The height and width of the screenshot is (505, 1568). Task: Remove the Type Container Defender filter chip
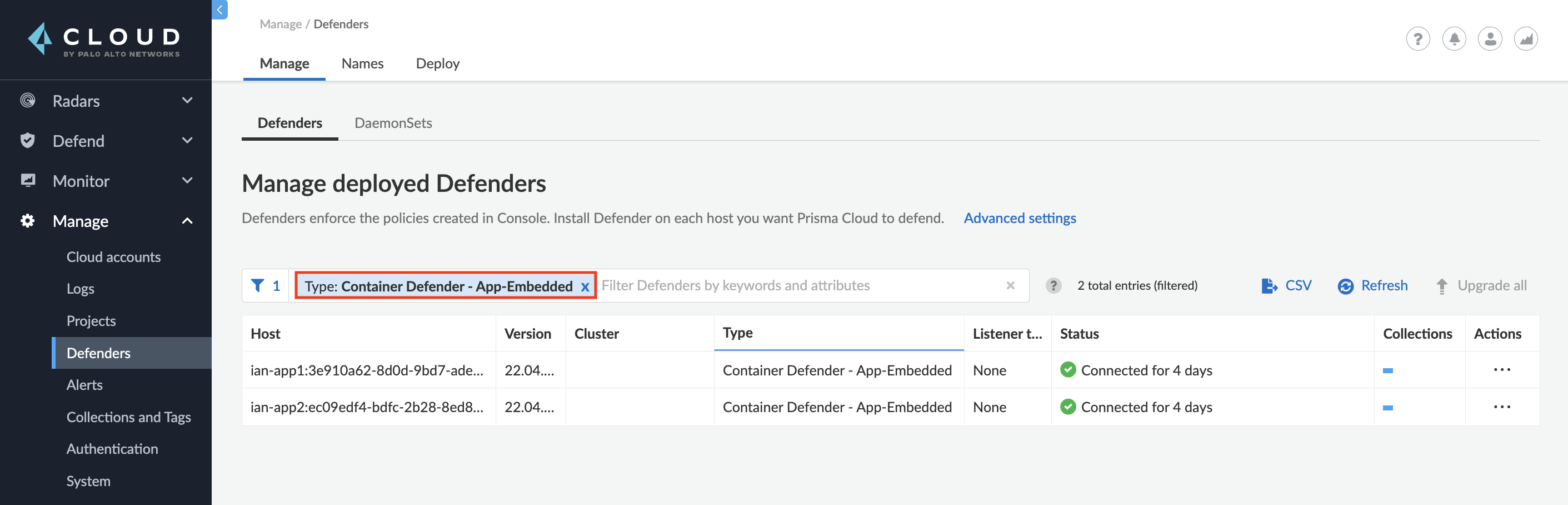pos(585,286)
